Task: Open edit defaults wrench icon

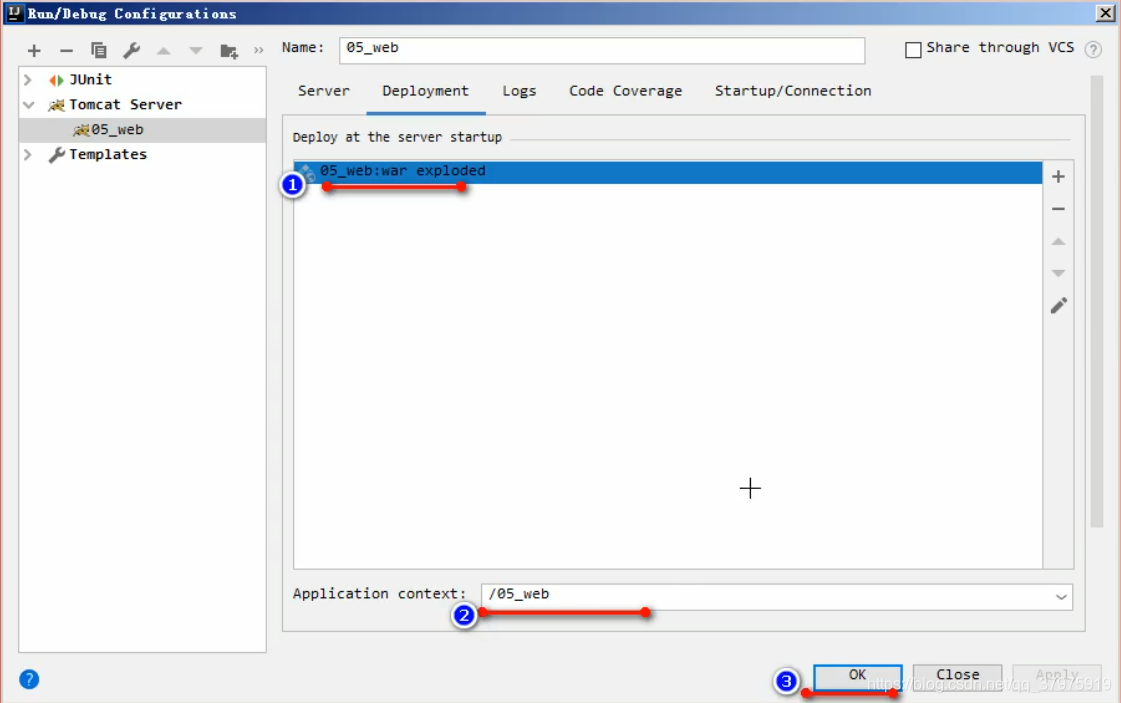Action: (132, 51)
